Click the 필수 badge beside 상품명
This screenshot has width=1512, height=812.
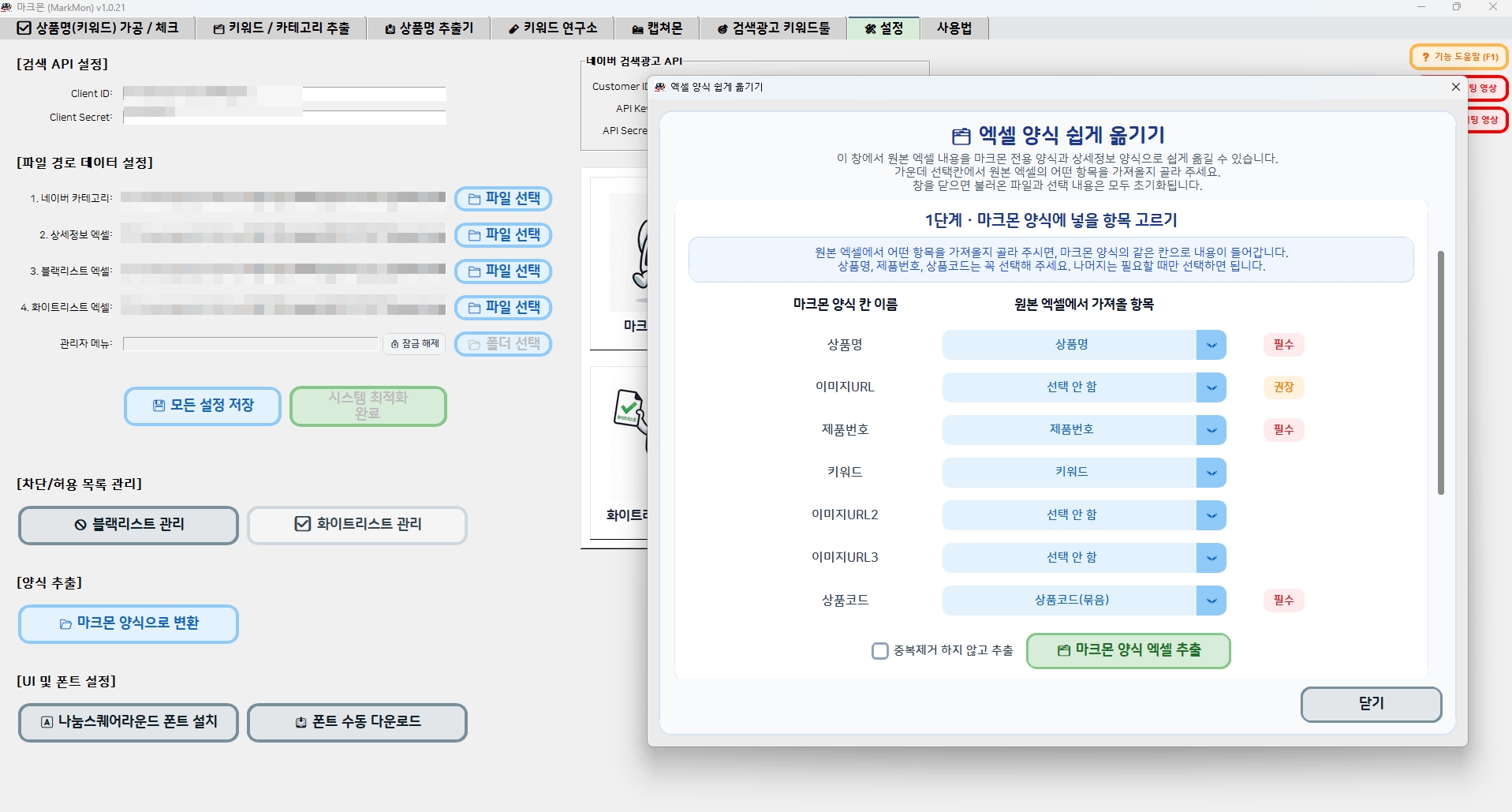pos(1284,345)
